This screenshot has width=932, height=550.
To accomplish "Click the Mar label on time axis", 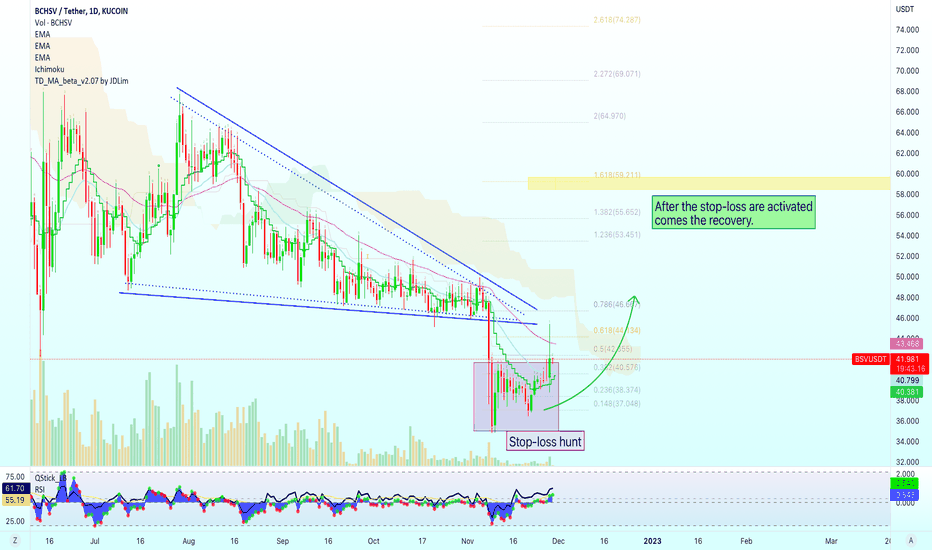I will (x=831, y=541).
